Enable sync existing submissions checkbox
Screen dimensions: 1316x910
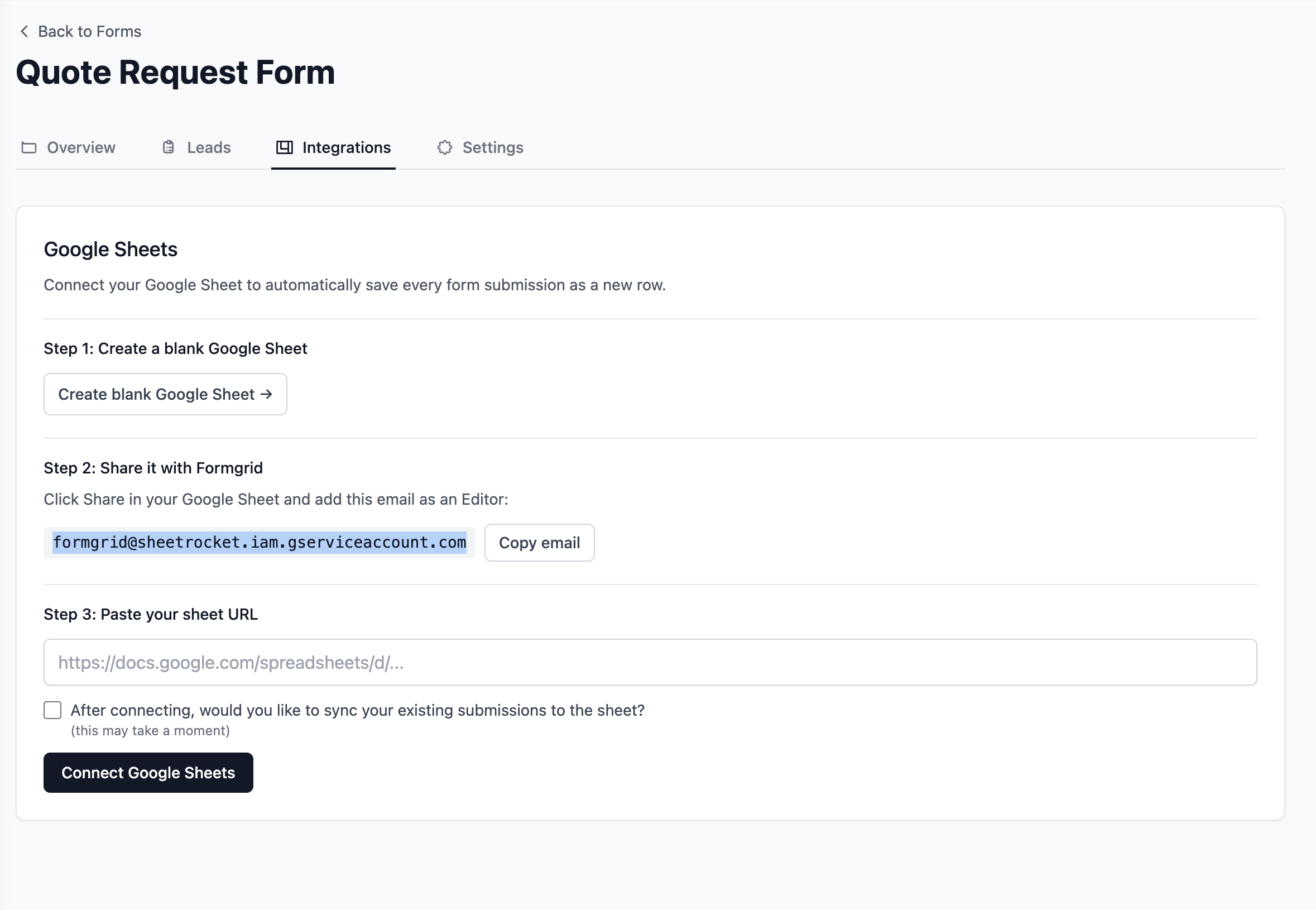52,710
